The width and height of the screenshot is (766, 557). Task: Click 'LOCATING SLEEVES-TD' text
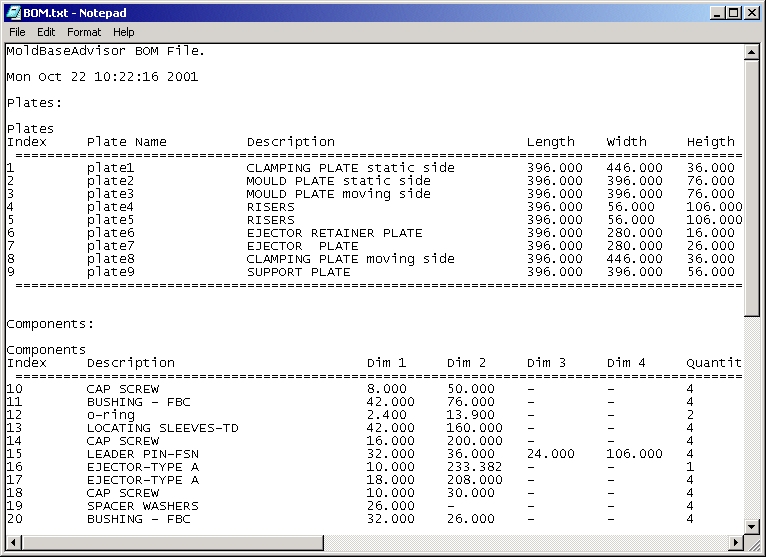163,428
